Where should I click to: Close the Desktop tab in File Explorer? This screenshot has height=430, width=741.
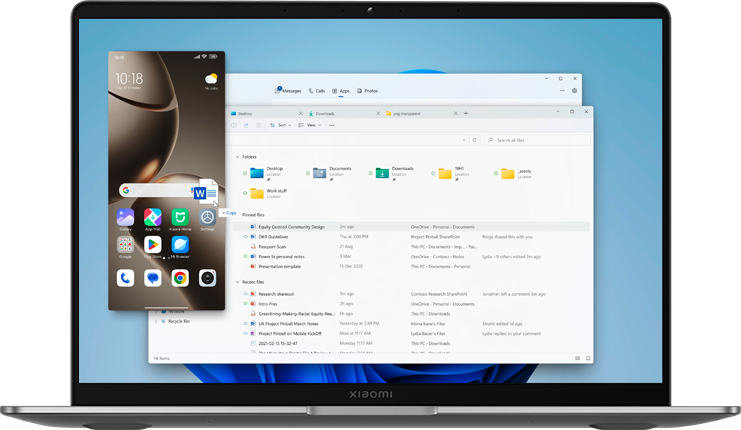(x=301, y=113)
